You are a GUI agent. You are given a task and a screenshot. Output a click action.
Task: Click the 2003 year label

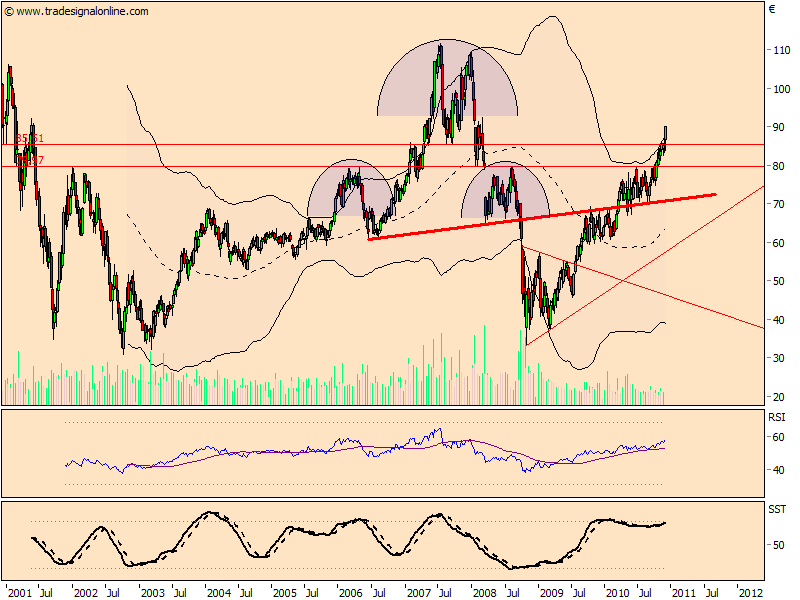[153, 593]
